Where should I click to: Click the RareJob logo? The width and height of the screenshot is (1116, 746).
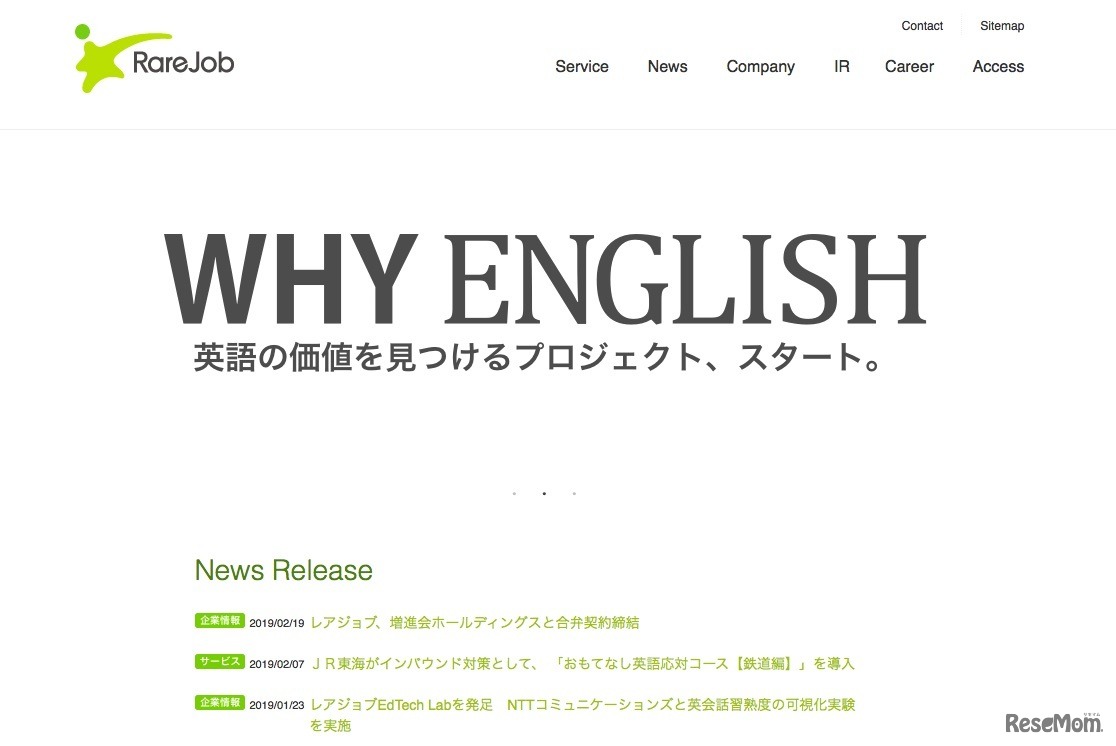click(x=154, y=58)
